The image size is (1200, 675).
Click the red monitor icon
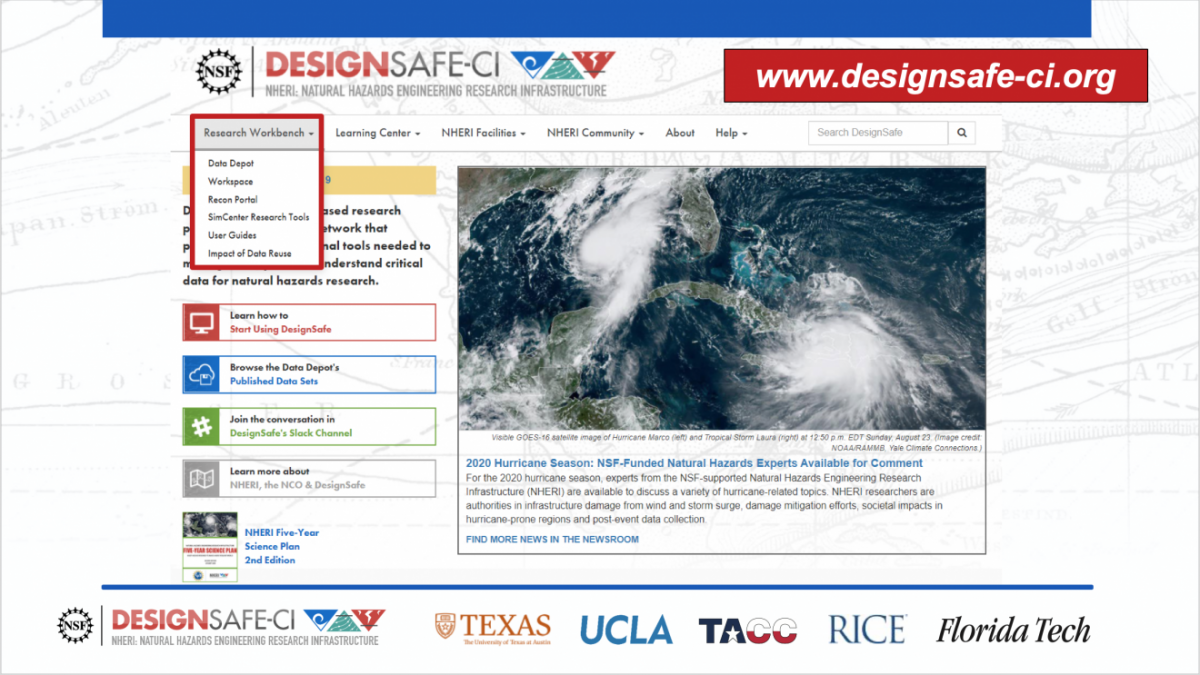202,322
